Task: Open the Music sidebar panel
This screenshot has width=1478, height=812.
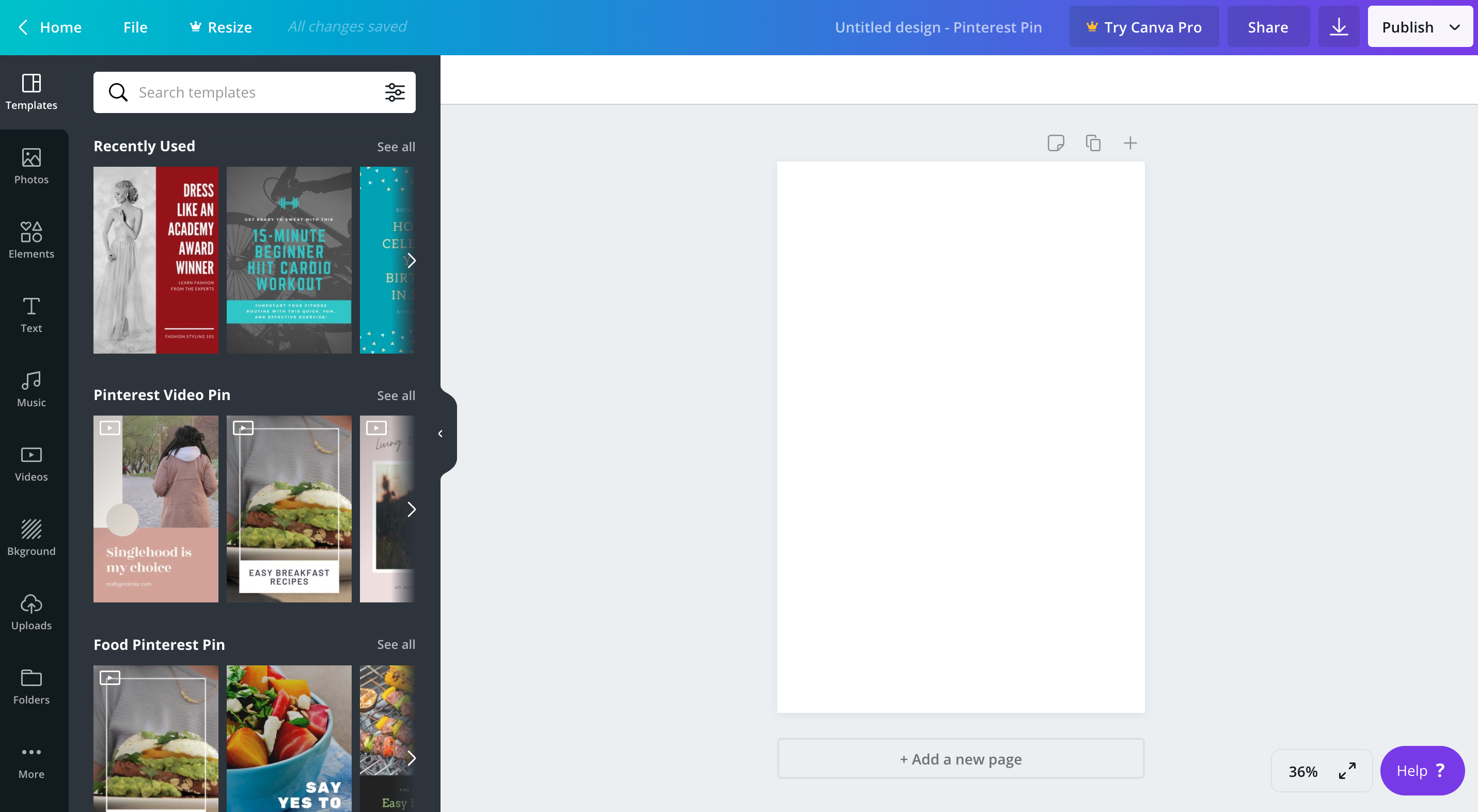Action: pyautogui.click(x=31, y=389)
